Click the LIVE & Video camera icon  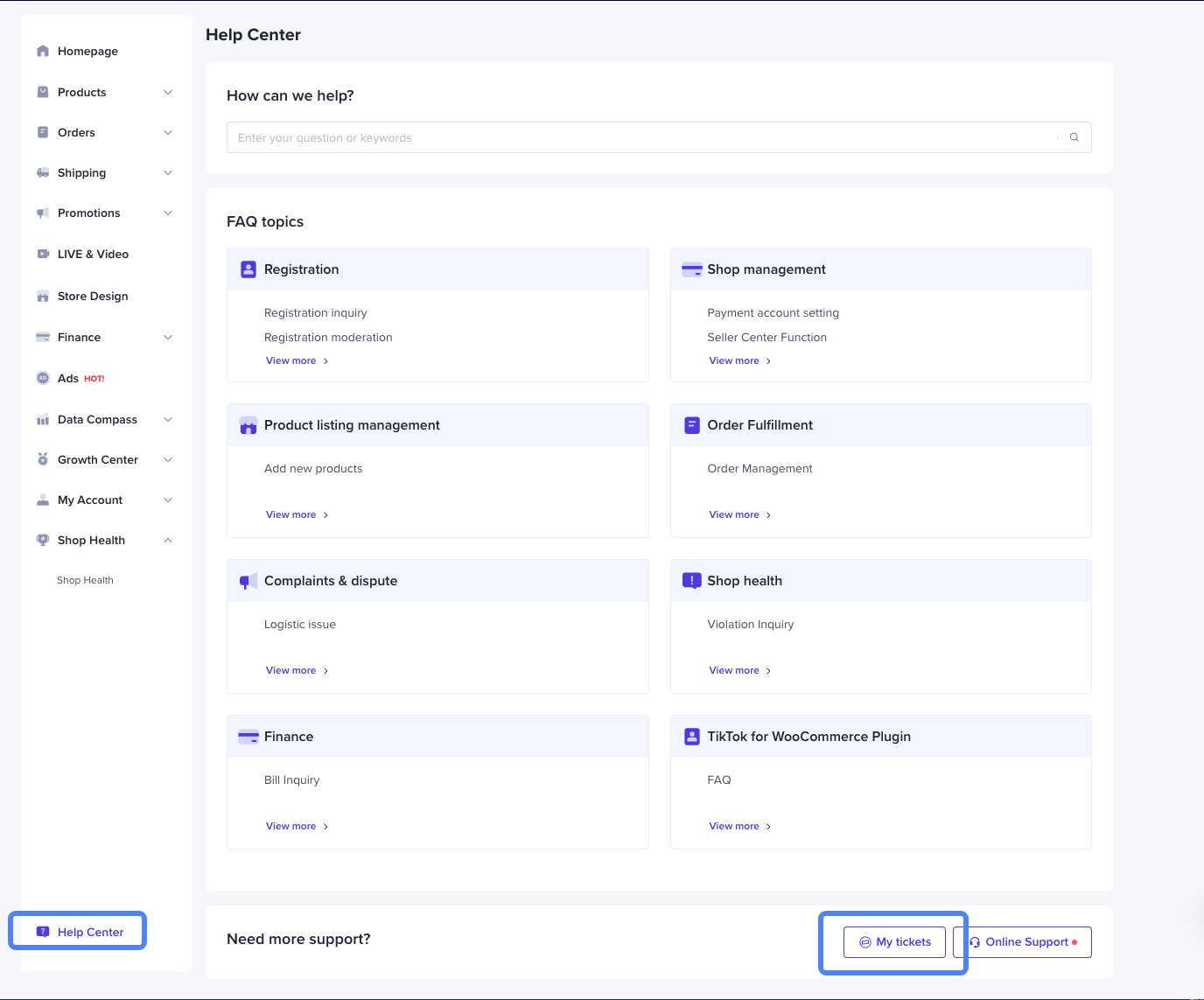coord(43,255)
